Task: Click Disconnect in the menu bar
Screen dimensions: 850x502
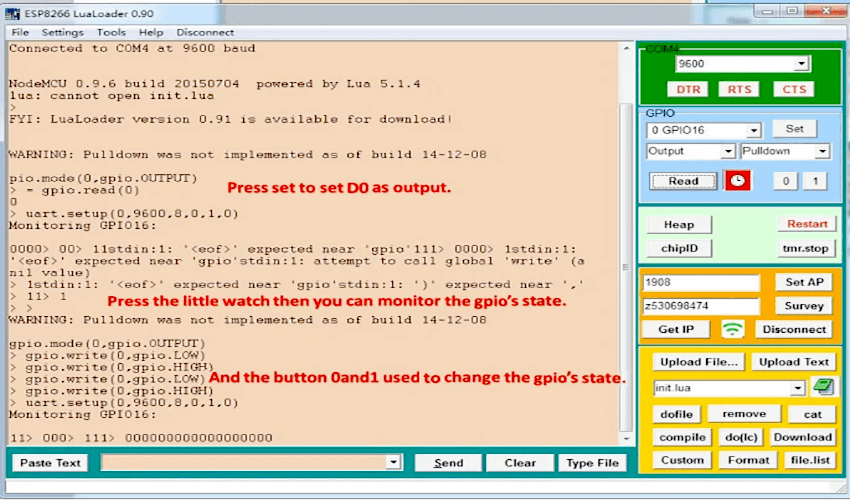Action: pyautogui.click(x=205, y=33)
